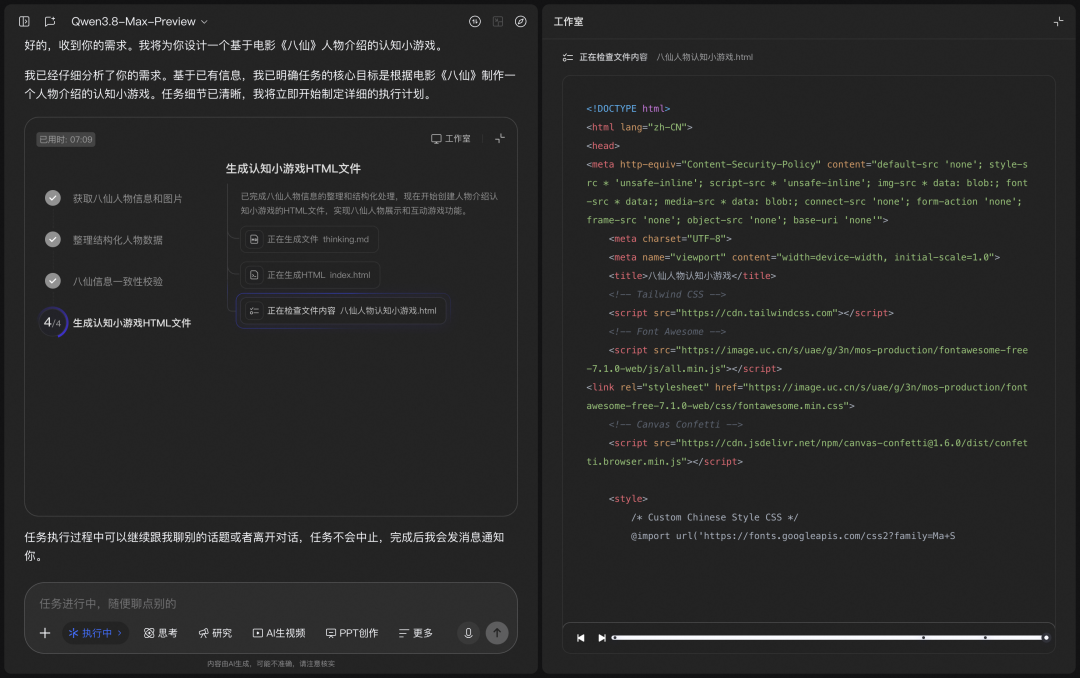Jump to next step in playback bar
This screenshot has height=678, width=1080.
tap(601, 638)
